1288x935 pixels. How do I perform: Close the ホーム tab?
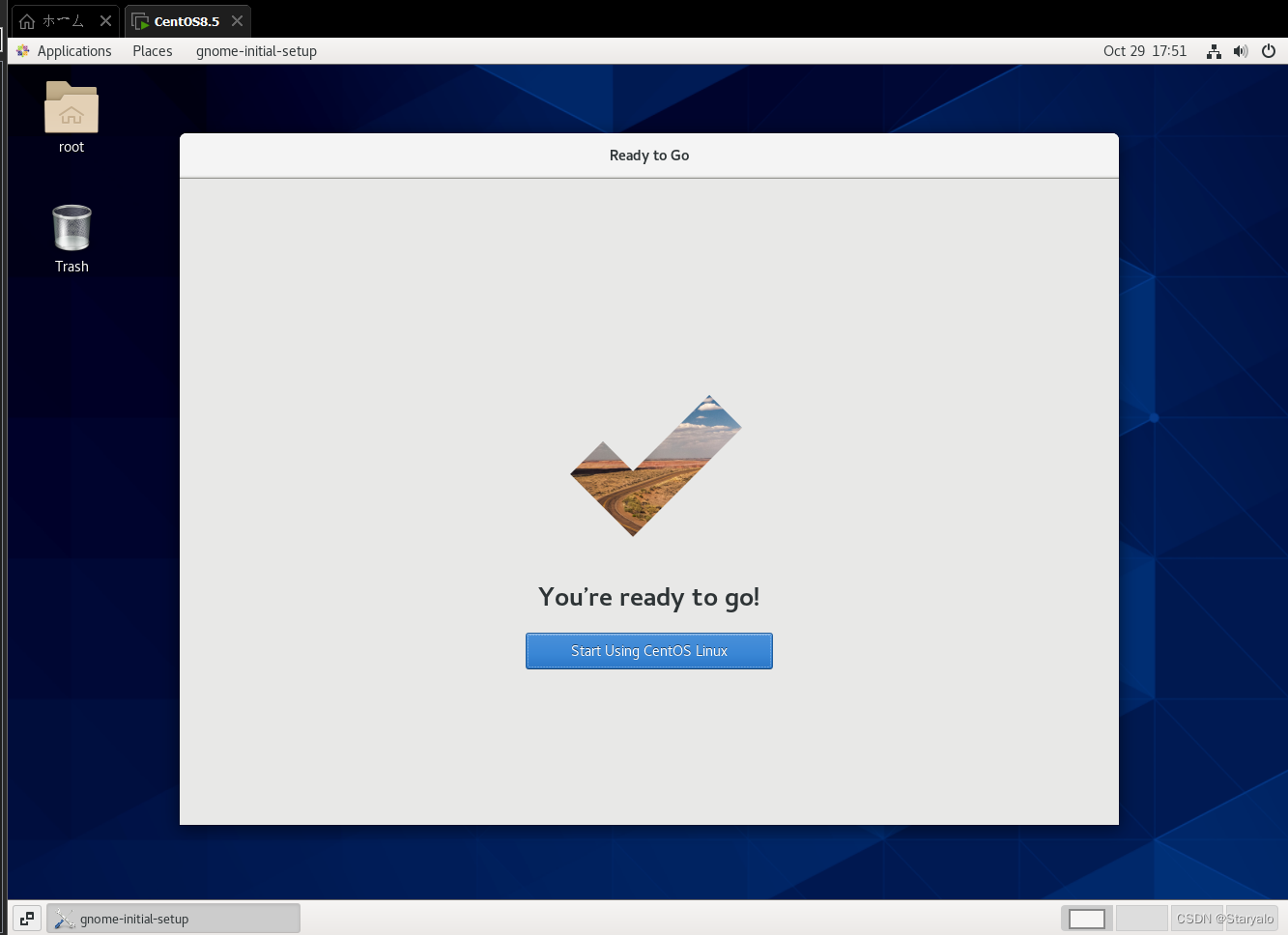tap(105, 21)
